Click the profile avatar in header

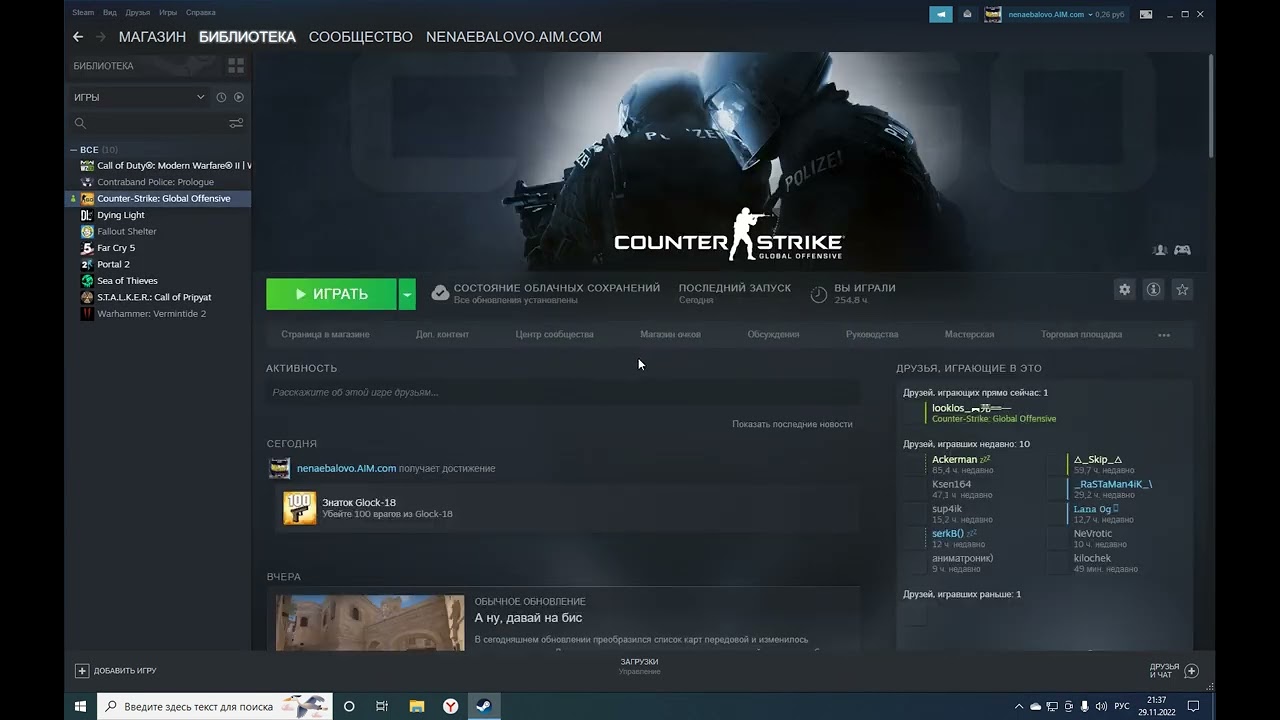tap(993, 14)
